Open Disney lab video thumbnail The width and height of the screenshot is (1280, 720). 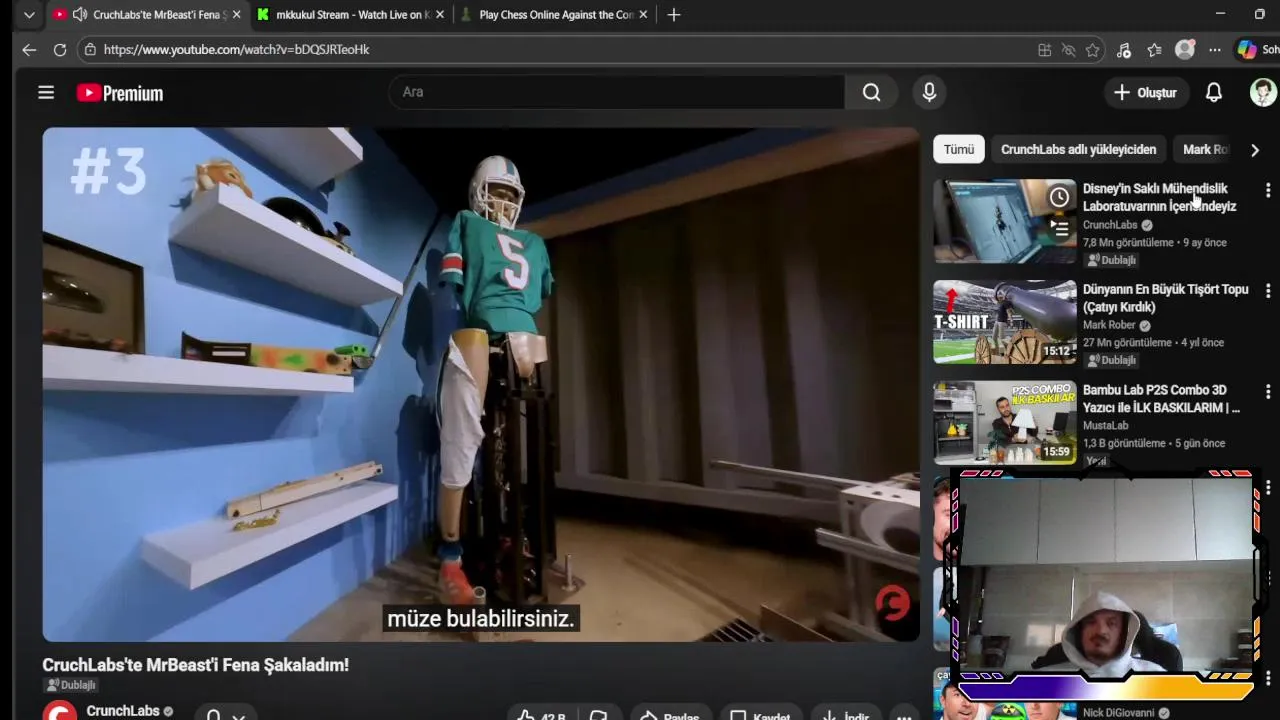coord(1004,220)
